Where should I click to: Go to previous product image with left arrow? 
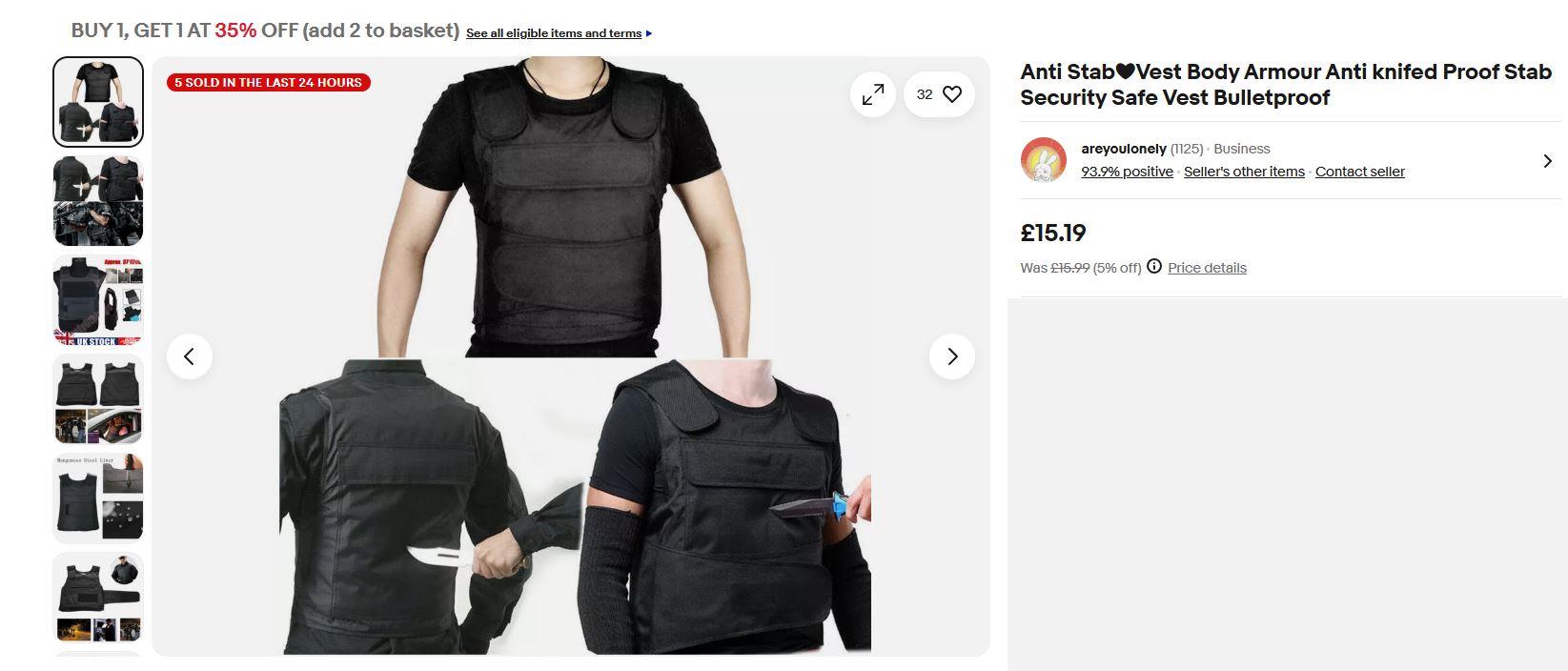point(190,356)
